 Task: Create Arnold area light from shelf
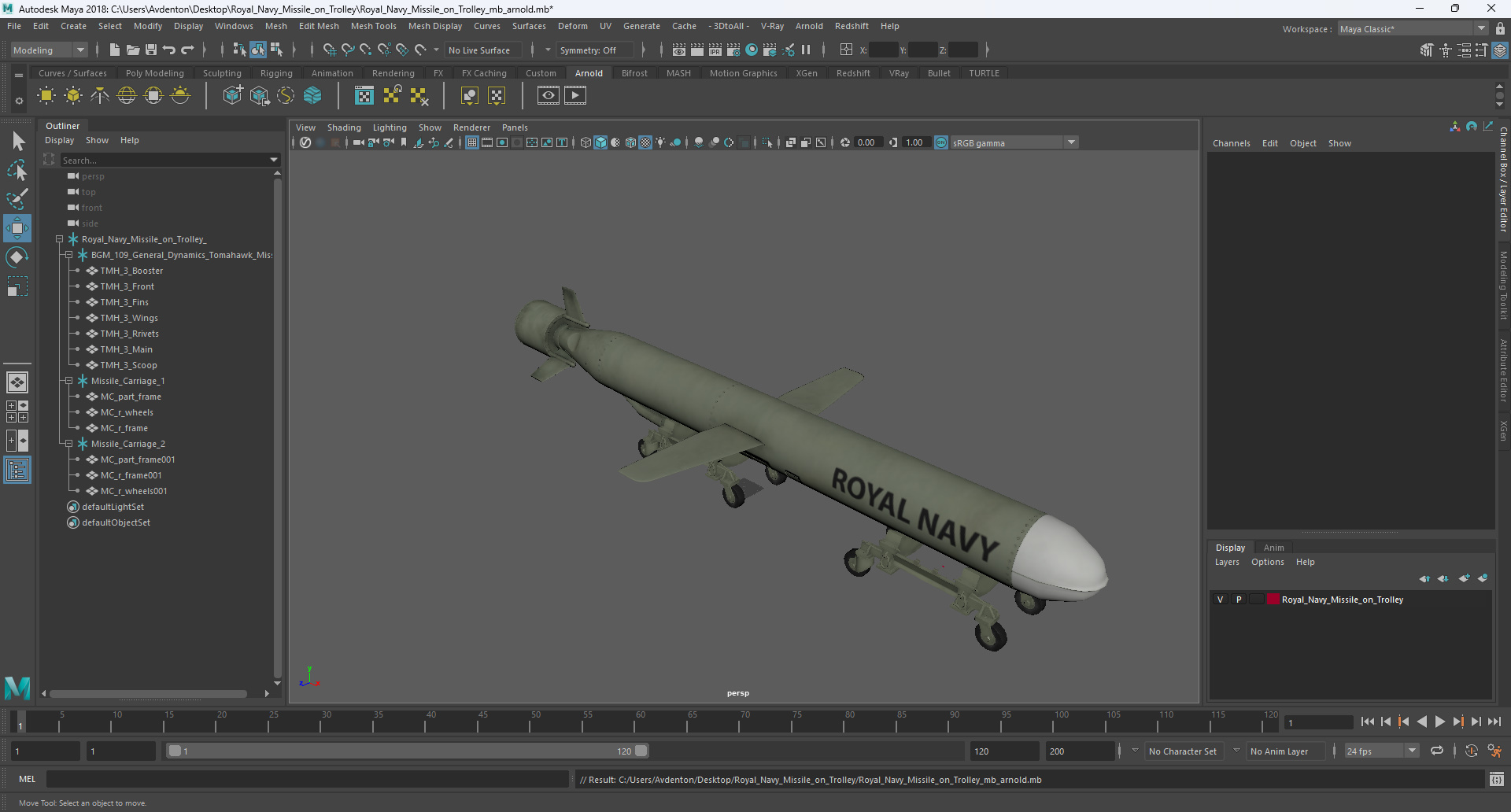tap(46, 96)
